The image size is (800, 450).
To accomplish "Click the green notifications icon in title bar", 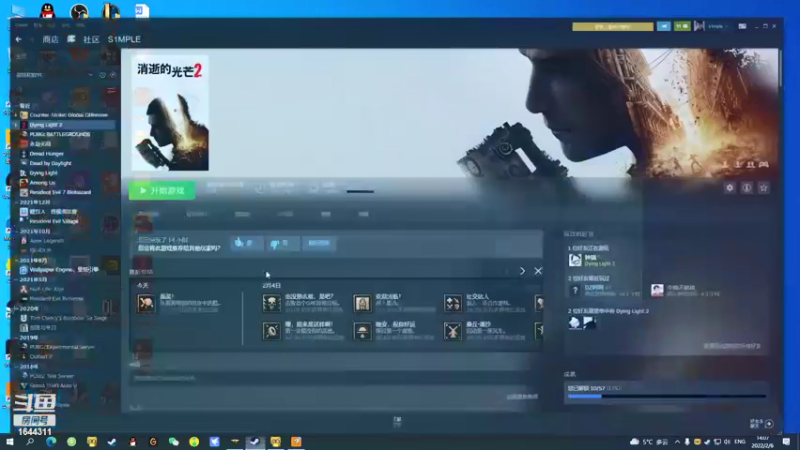I will [682, 27].
